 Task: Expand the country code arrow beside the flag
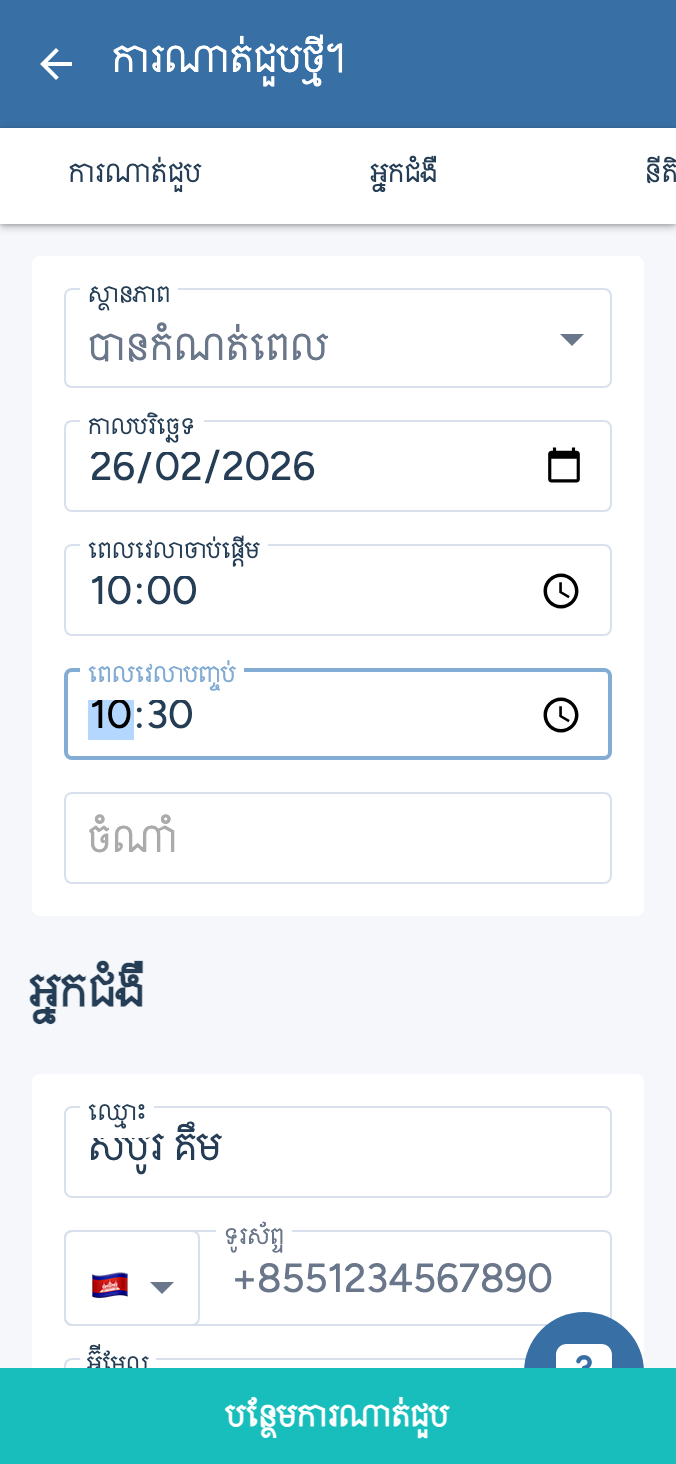[162, 1287]
